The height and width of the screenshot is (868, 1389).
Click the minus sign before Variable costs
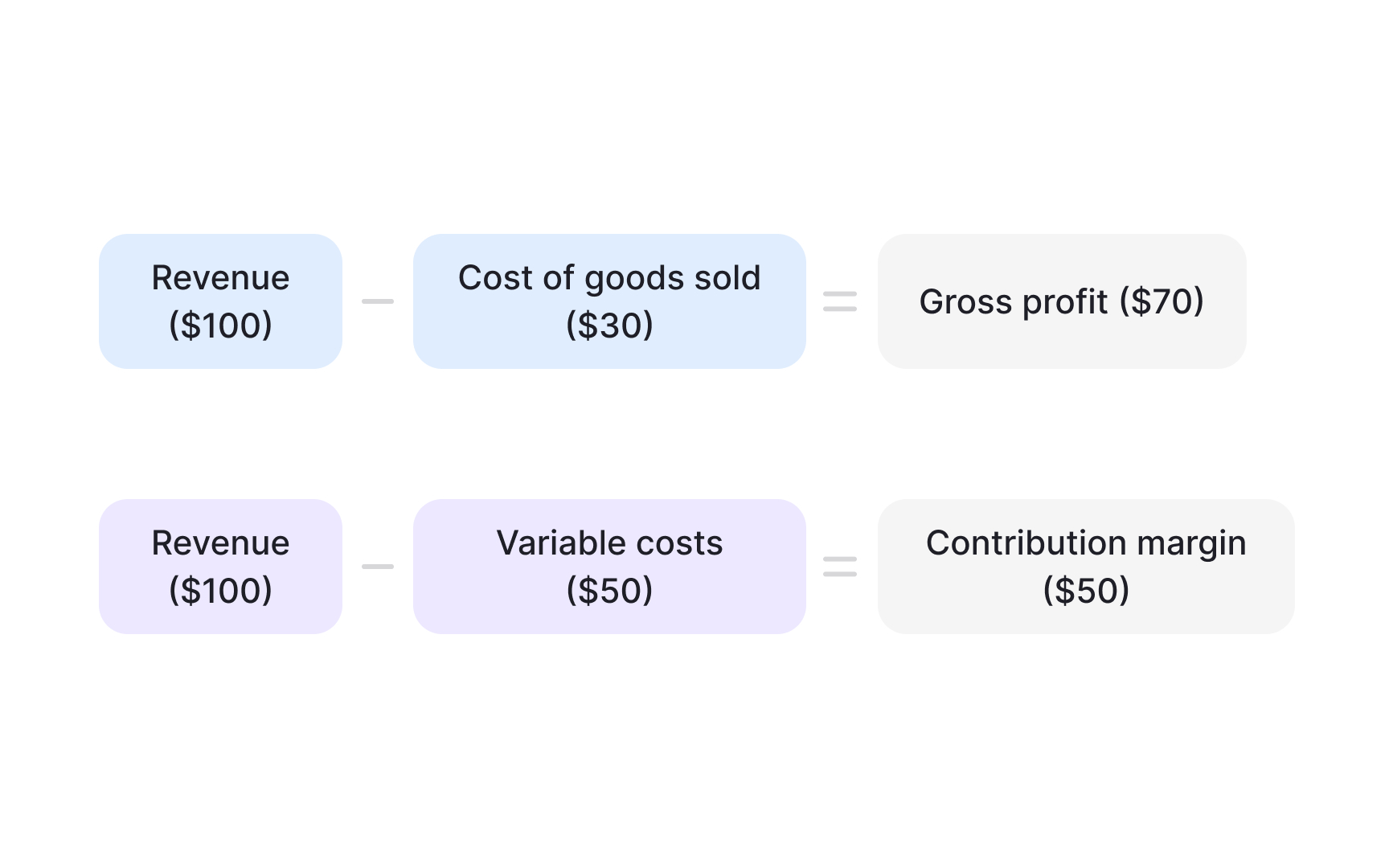377,567
